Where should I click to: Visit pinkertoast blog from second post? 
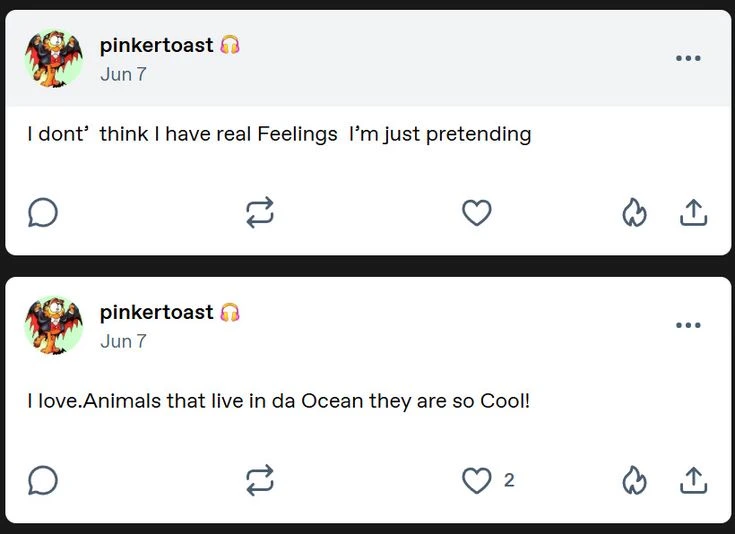point(156,312)
